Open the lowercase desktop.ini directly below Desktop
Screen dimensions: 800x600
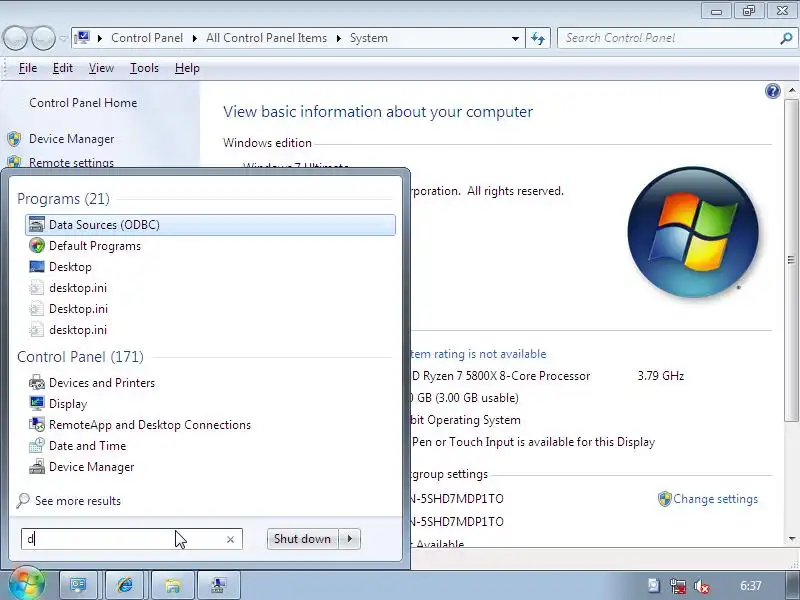click(x=210, y=288)
